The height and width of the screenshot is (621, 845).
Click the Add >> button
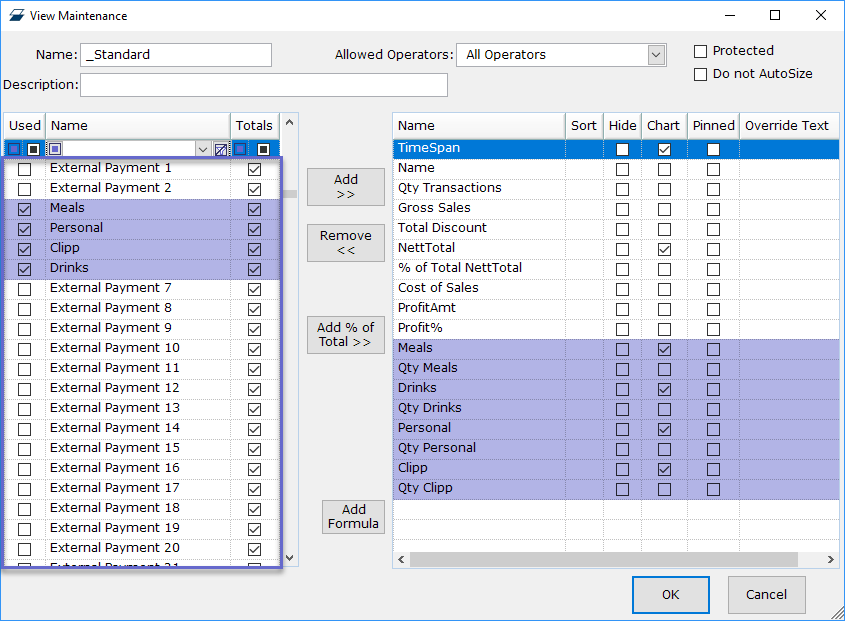pyautogui.click(x=345, y=187)
